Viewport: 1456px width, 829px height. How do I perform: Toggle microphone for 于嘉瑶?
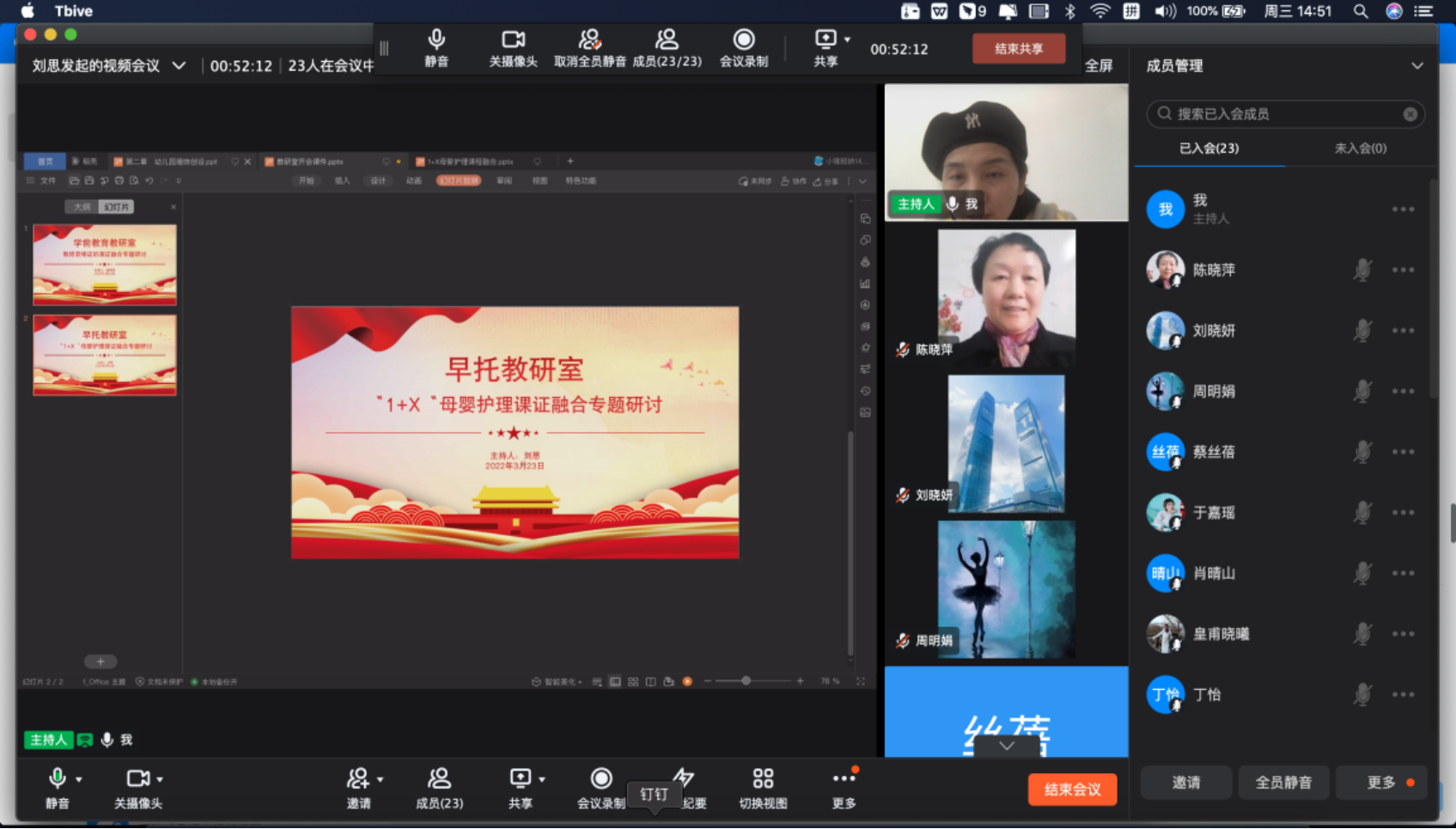pyautogui.click(x=1362, y=513)
